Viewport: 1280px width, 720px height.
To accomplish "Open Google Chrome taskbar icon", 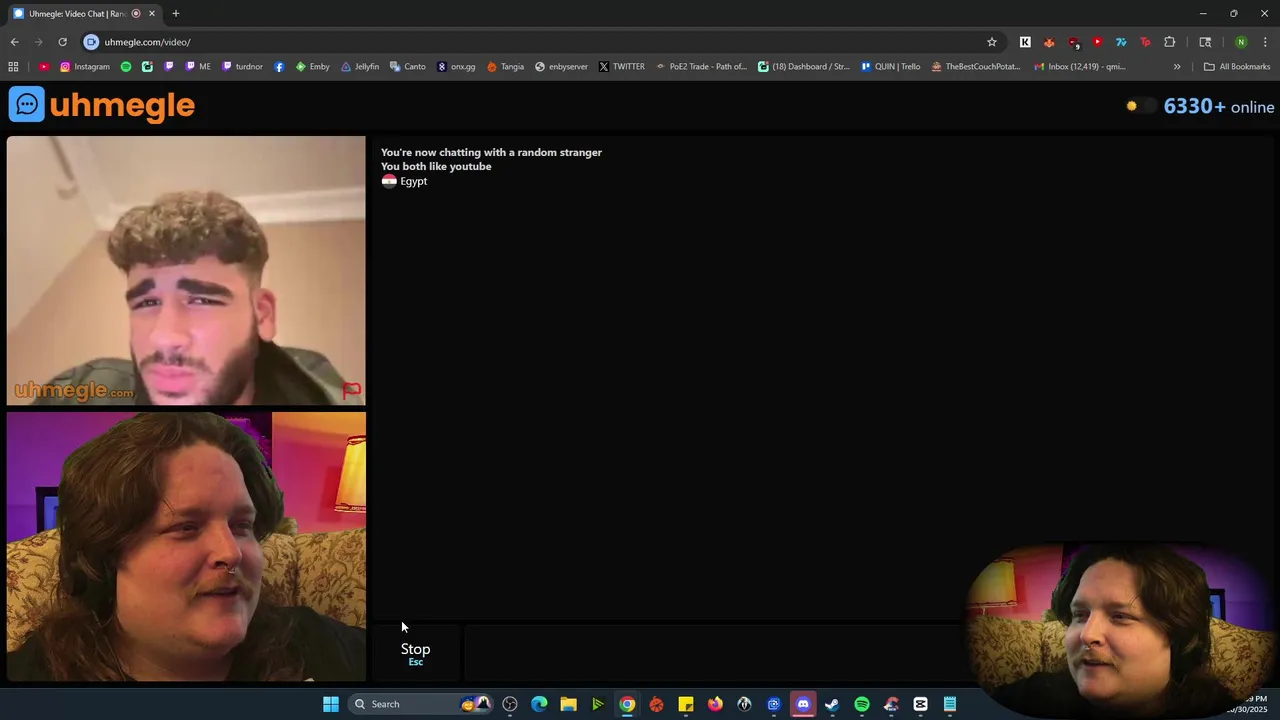I will tap(627, 704).
